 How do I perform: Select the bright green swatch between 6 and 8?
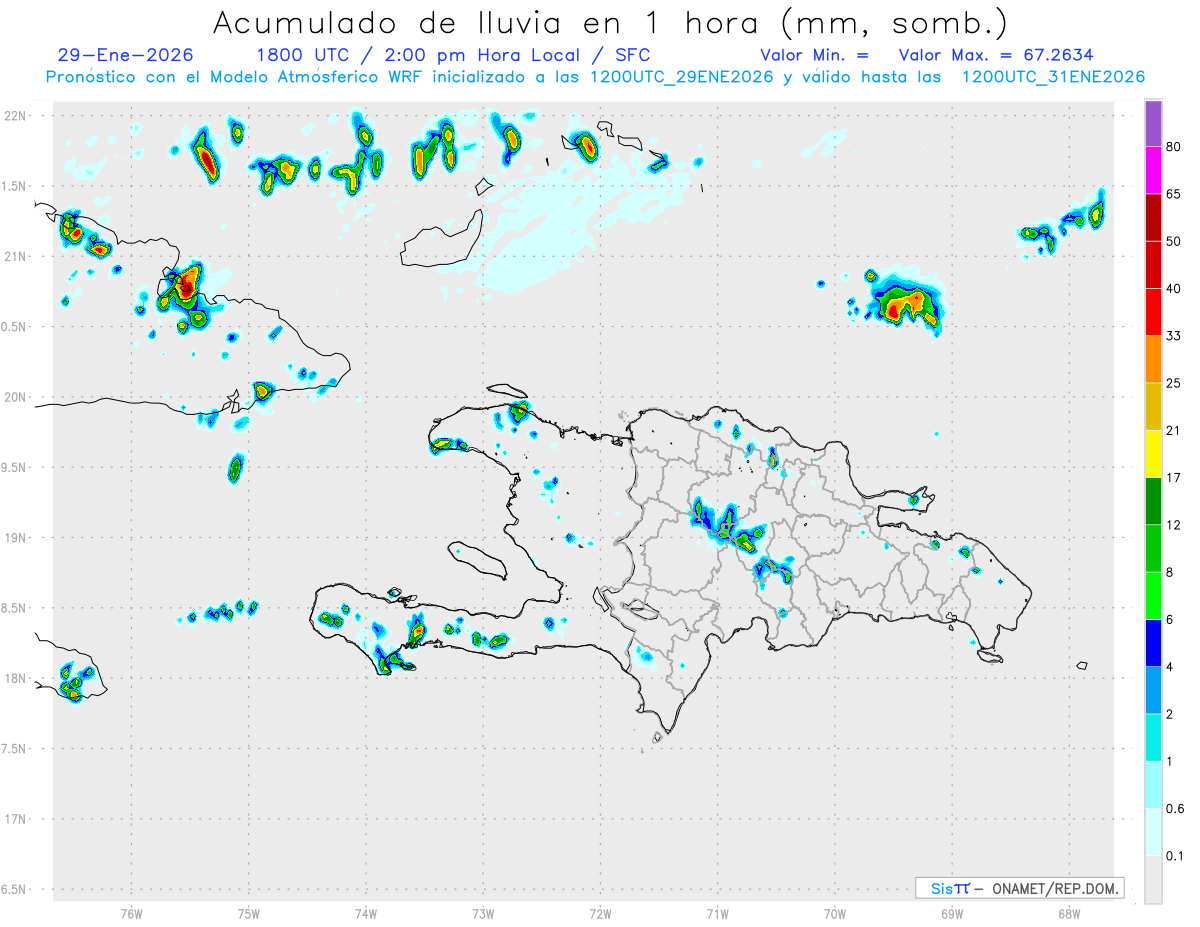[1153, 595]
